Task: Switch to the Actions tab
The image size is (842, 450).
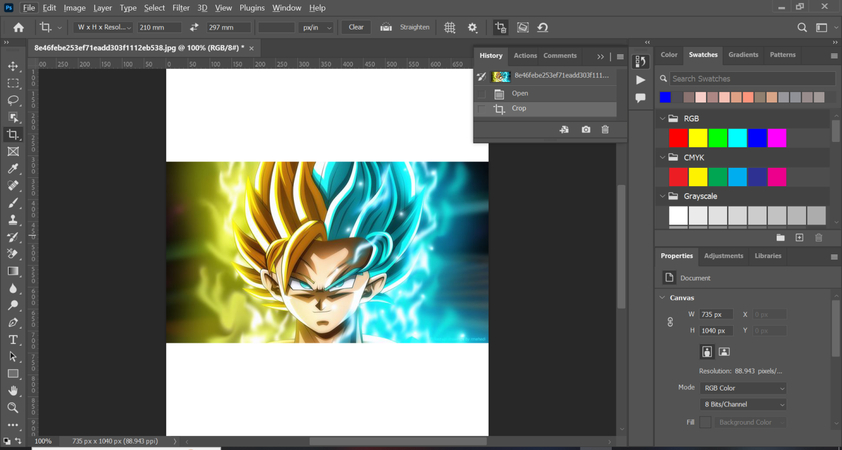Action: click(525, 55)
